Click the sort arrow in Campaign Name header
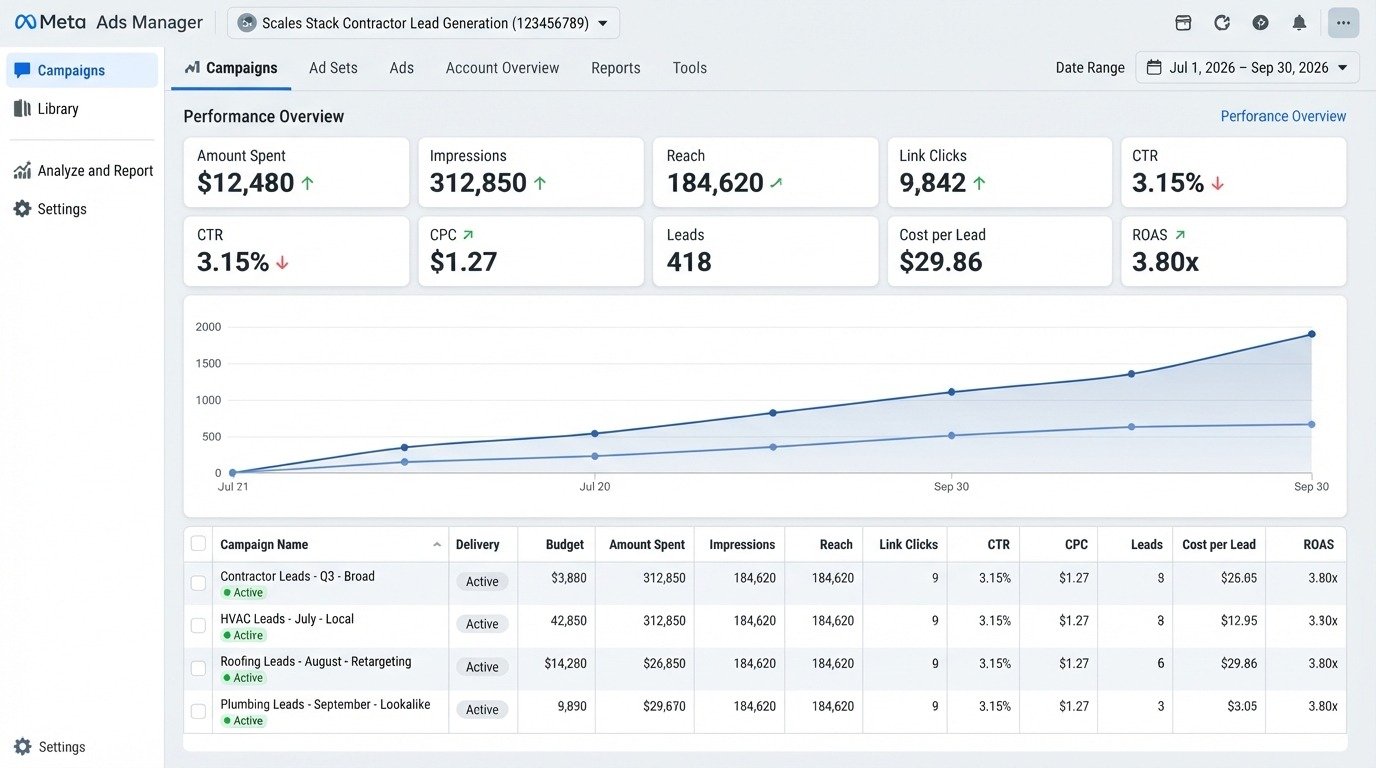 tap(437, 545)
